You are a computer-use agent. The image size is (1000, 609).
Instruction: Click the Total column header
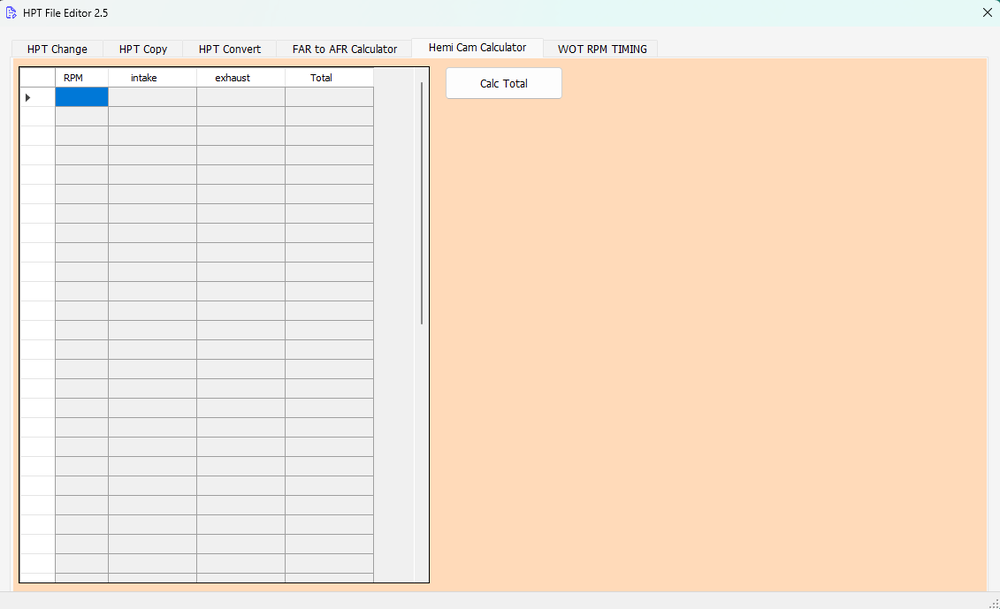322,77
